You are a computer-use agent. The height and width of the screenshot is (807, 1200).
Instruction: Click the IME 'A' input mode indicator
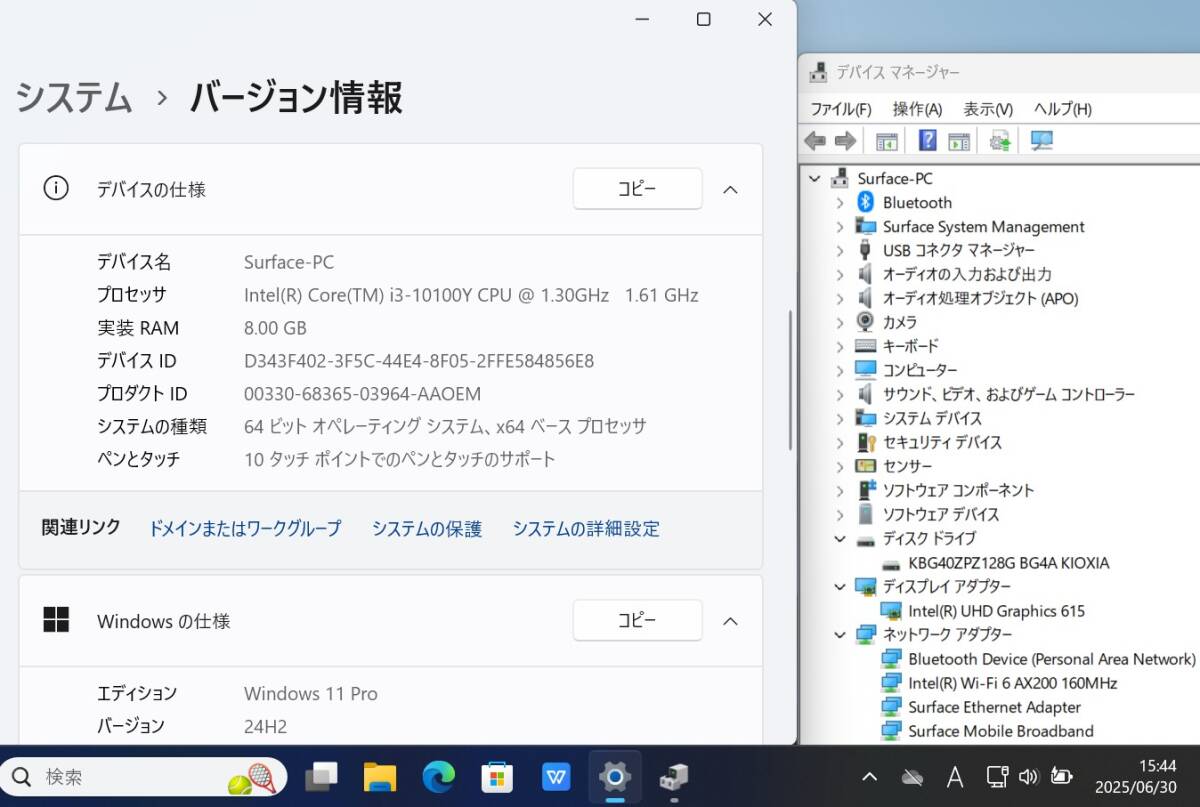[x=955, y=777]
